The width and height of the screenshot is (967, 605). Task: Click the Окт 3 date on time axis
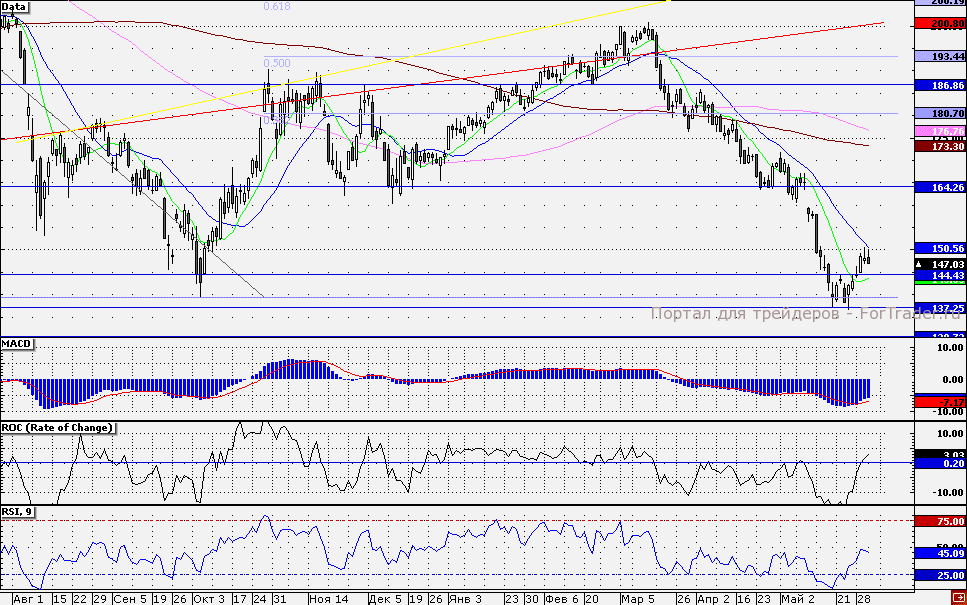pos(208,598)
